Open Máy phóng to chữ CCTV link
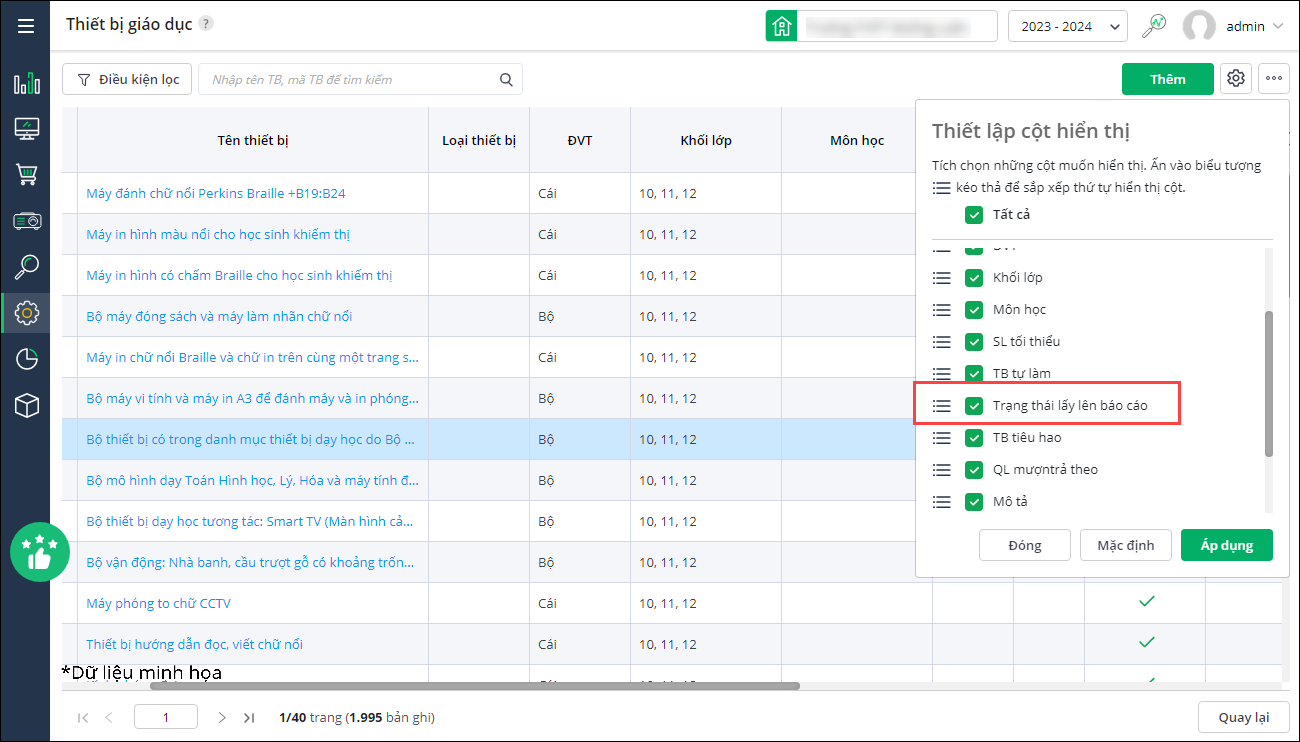This screenshot has height=742, width=1300. point(159,603)
